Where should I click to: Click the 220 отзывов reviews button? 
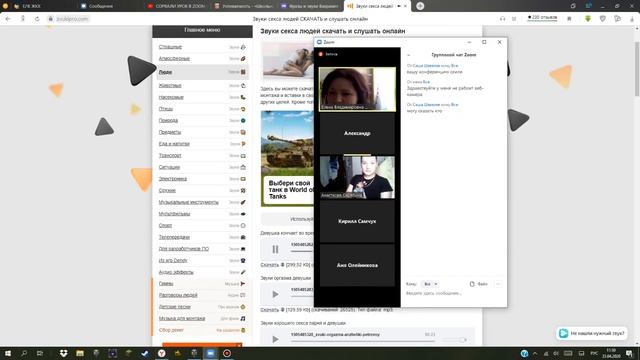click(542, 18)
